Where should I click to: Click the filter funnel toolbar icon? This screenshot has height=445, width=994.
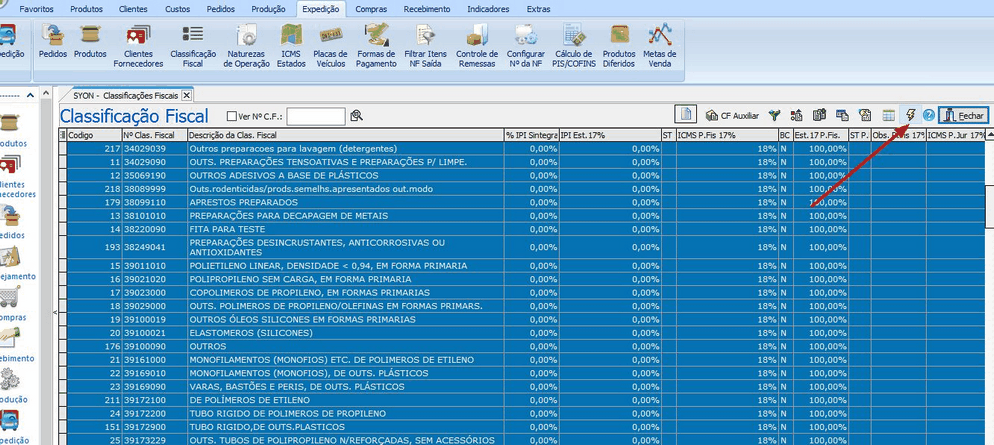[x=773, y=115]
